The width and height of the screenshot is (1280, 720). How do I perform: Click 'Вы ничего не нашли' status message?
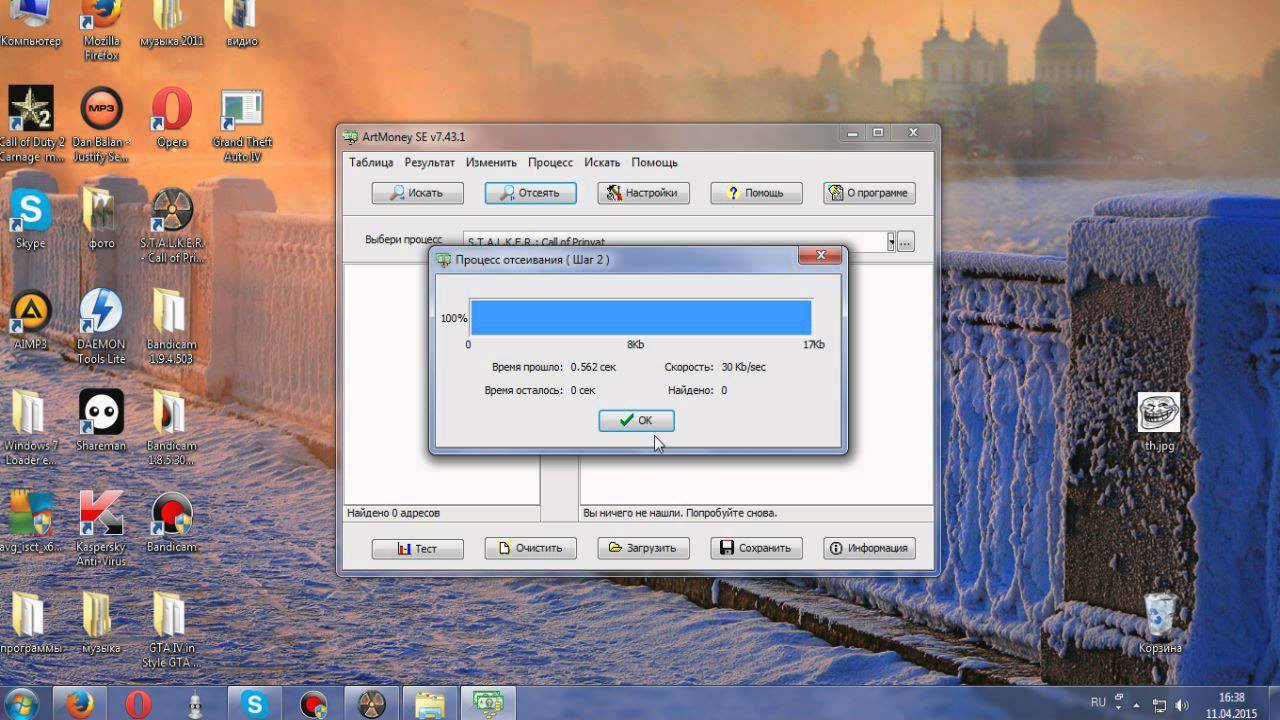click(x=680, y=513)
